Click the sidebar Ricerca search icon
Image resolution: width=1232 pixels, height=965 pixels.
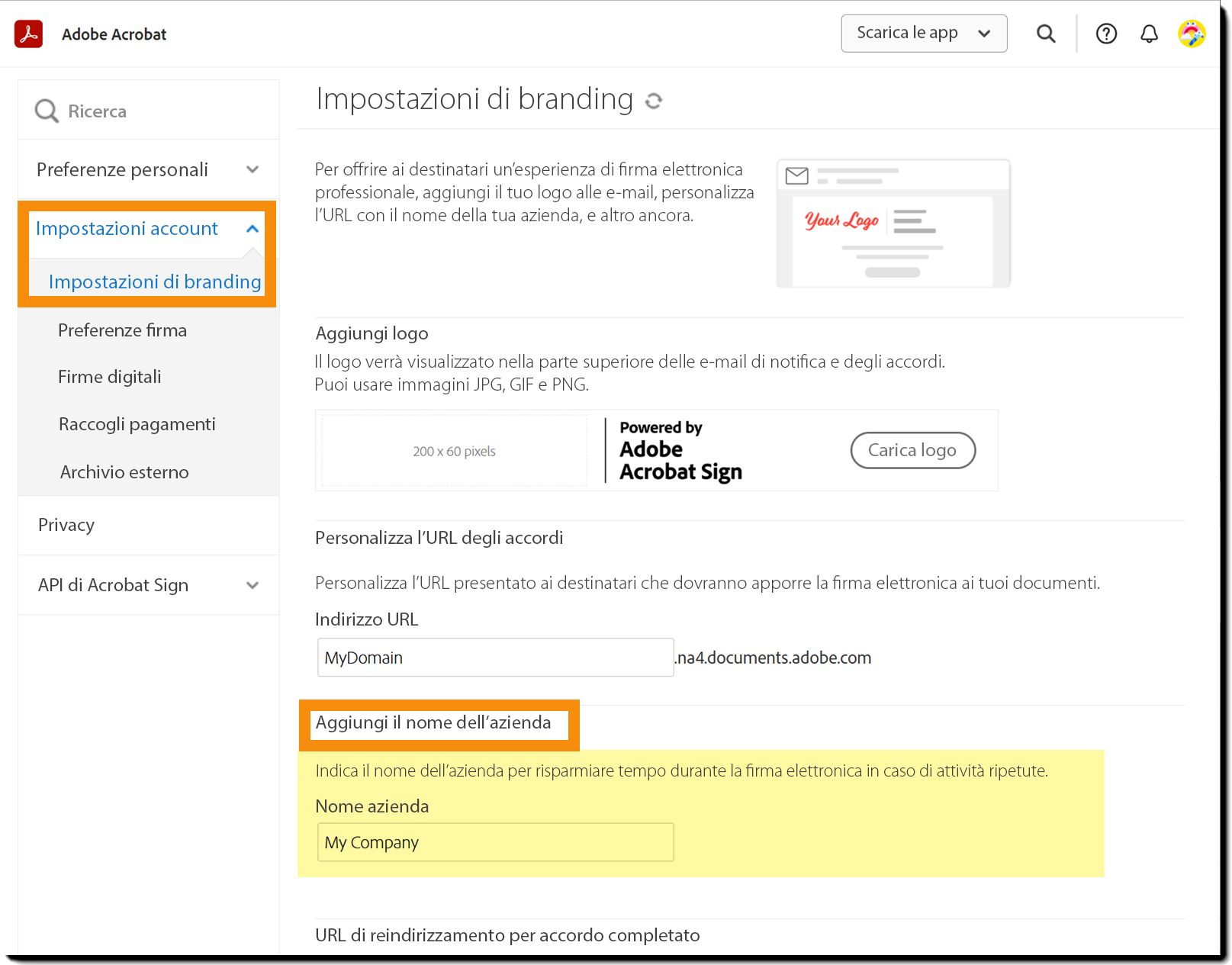point(47,111)
